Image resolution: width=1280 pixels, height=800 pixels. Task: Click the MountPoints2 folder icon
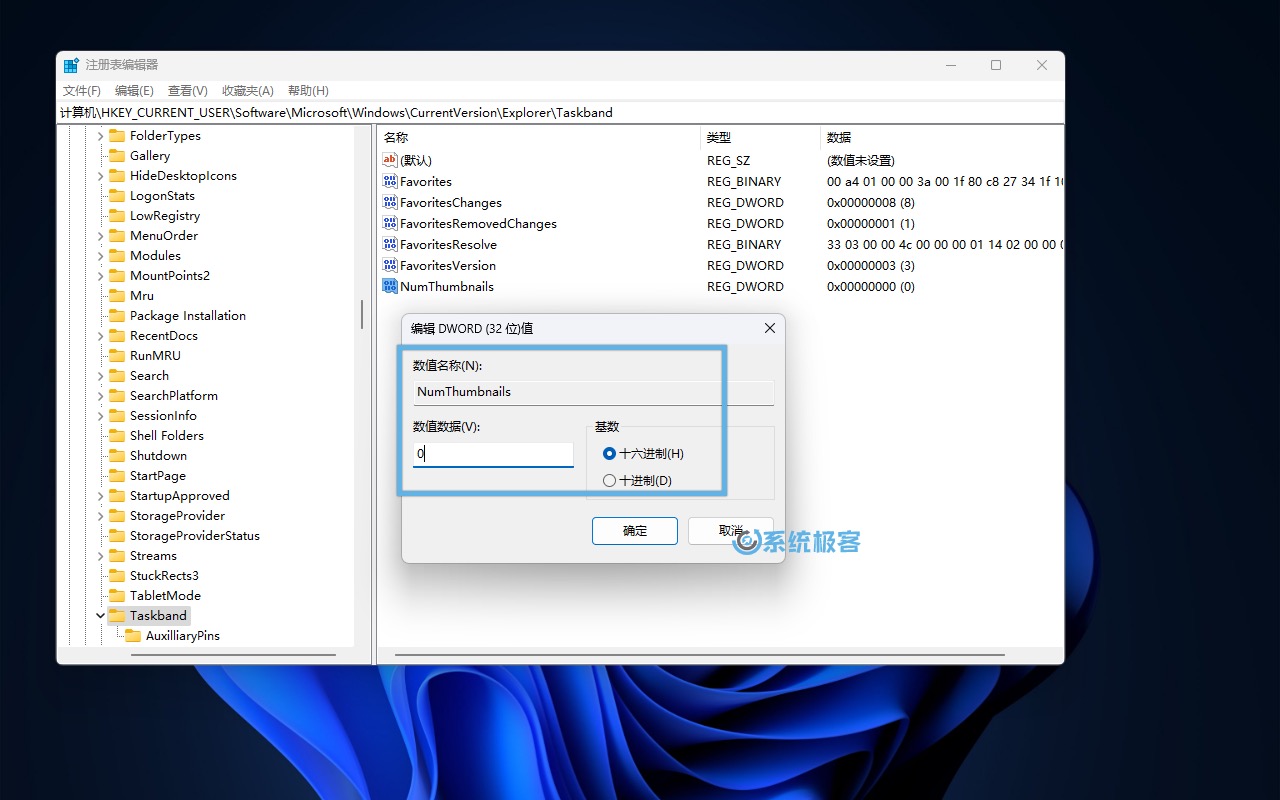coord(117,276)
